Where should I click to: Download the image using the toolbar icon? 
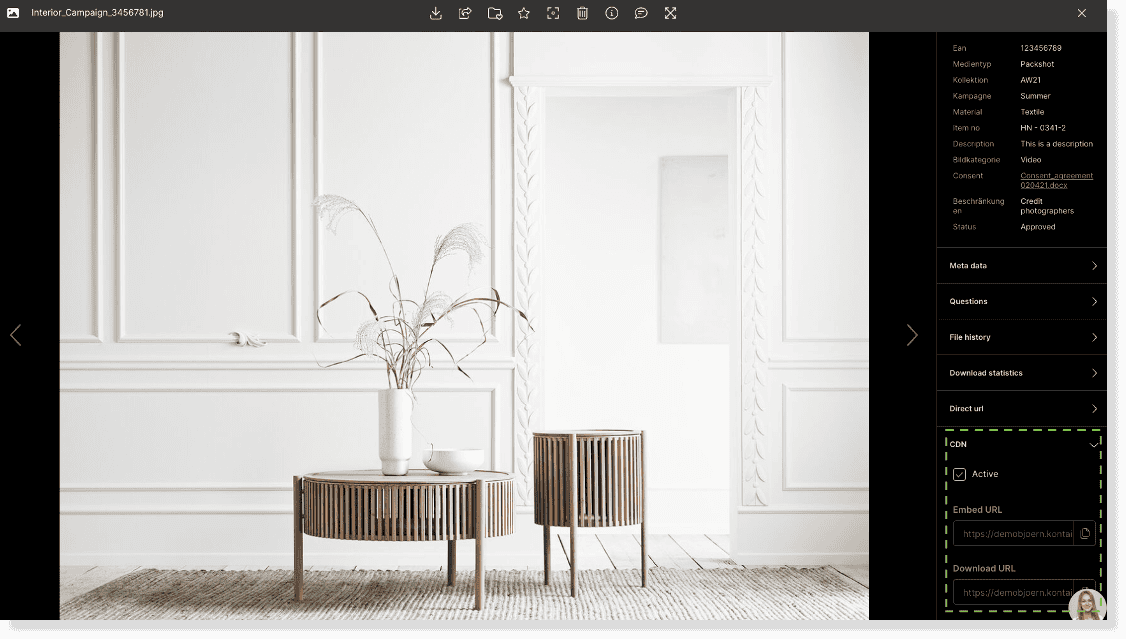click(x=436, y=13)
